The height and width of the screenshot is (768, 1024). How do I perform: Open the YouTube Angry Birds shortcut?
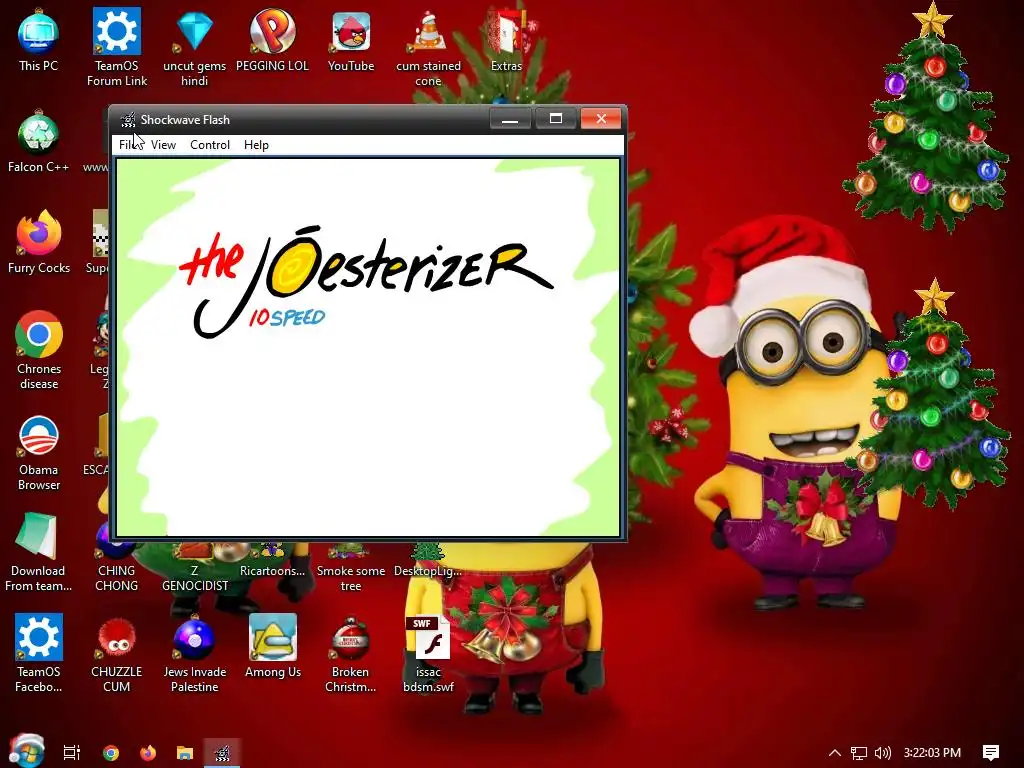(x=351, y=40)
